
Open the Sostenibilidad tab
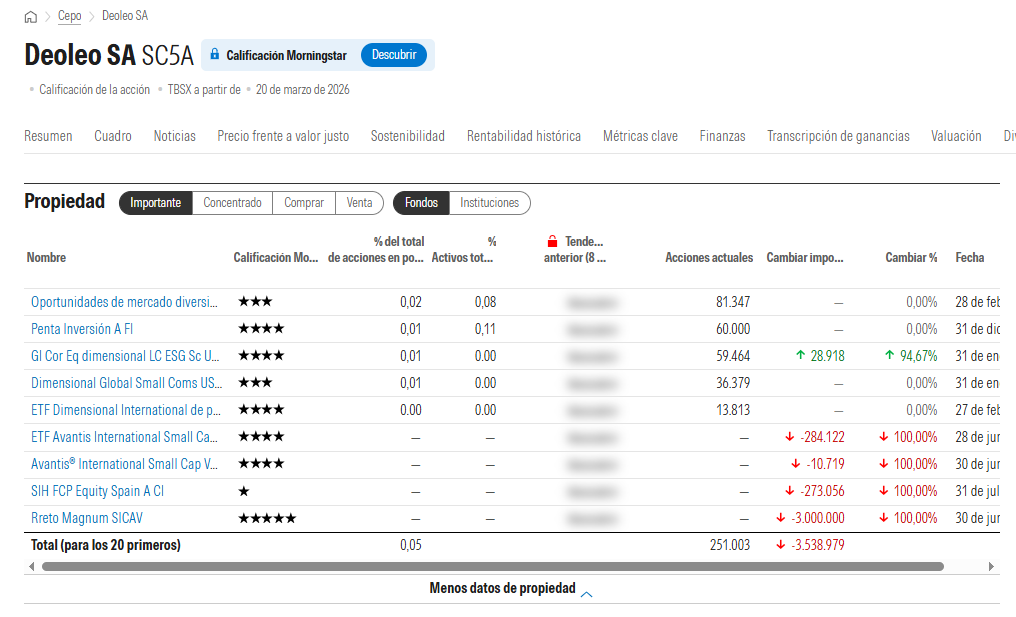[408, 136]
